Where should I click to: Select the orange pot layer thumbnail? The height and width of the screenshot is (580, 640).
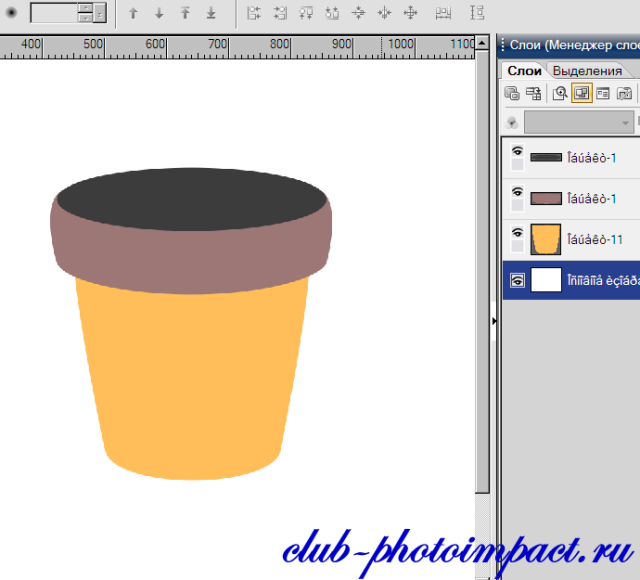(x=546, y=239)
